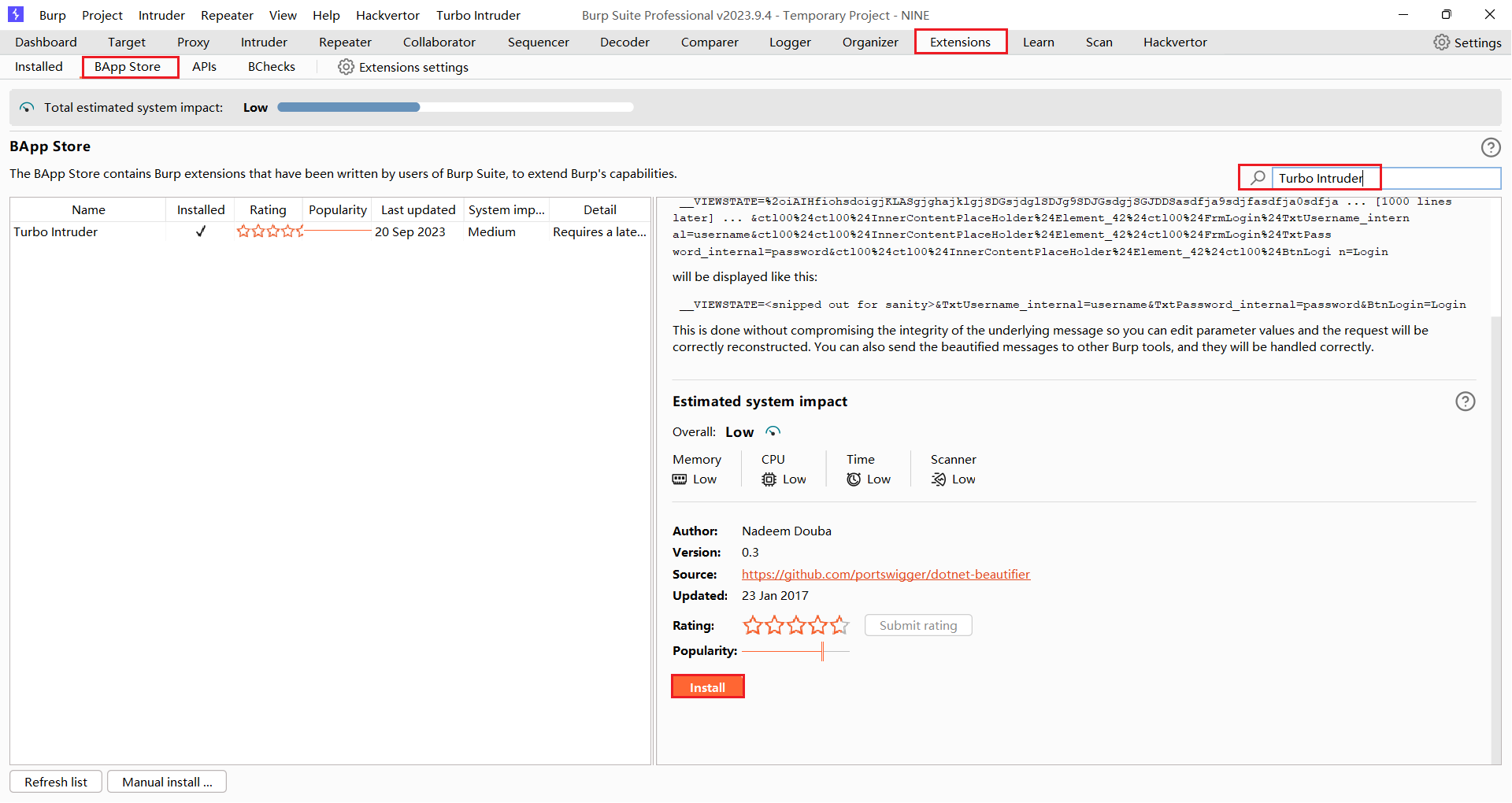1512x803 pixels.
Task: Click the total system impact progress bar
Action: pyautogui.click(x=455, y=108)
